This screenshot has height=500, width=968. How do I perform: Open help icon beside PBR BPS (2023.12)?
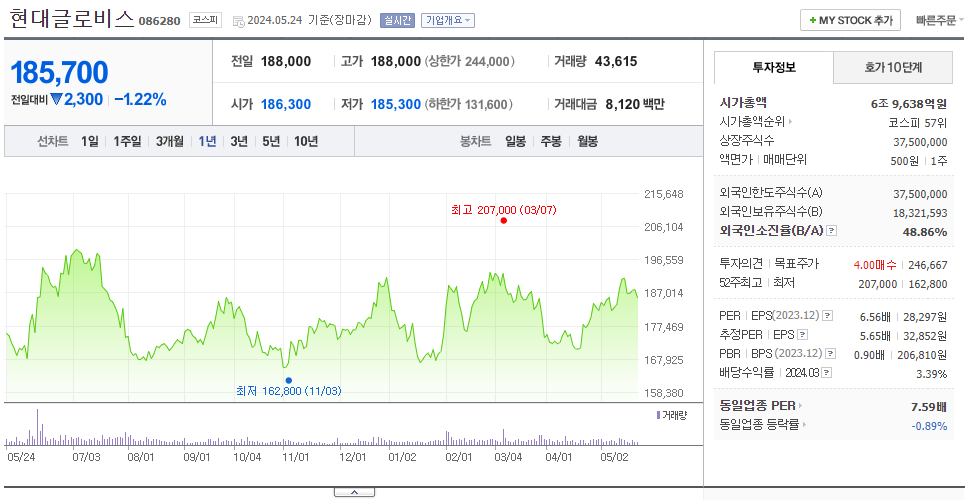click(x=831, y=354)
